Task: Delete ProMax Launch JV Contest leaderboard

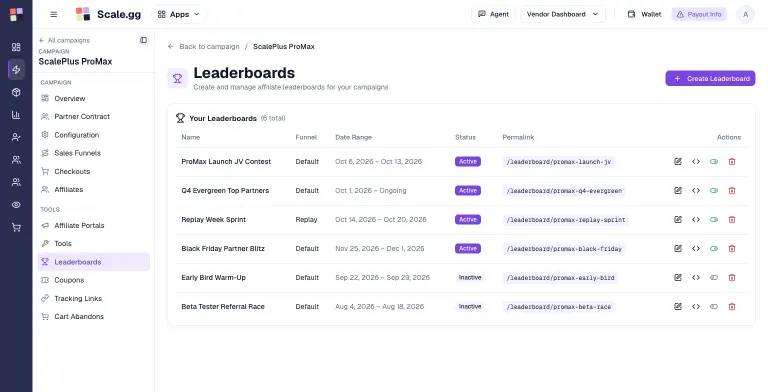Action: 732,162
